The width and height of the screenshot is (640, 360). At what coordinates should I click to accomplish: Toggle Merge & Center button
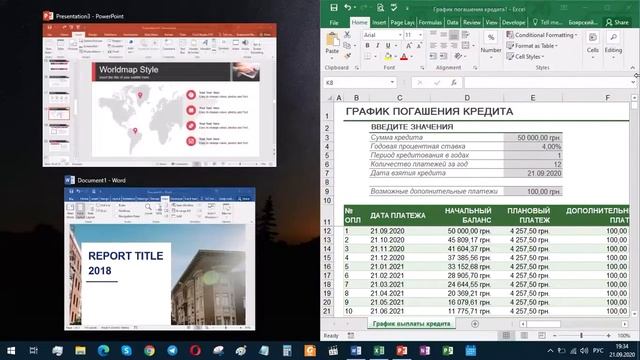pos(465,45)
